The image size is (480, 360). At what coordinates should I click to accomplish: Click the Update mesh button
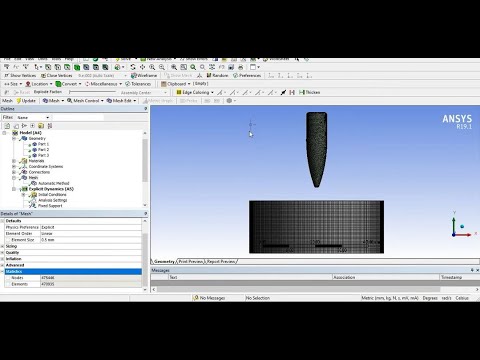click(x=26, y=100)
